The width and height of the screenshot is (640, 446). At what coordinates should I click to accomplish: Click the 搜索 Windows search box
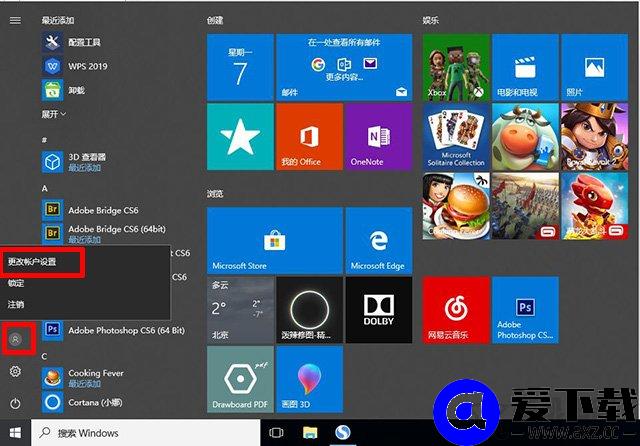[146, 433]
